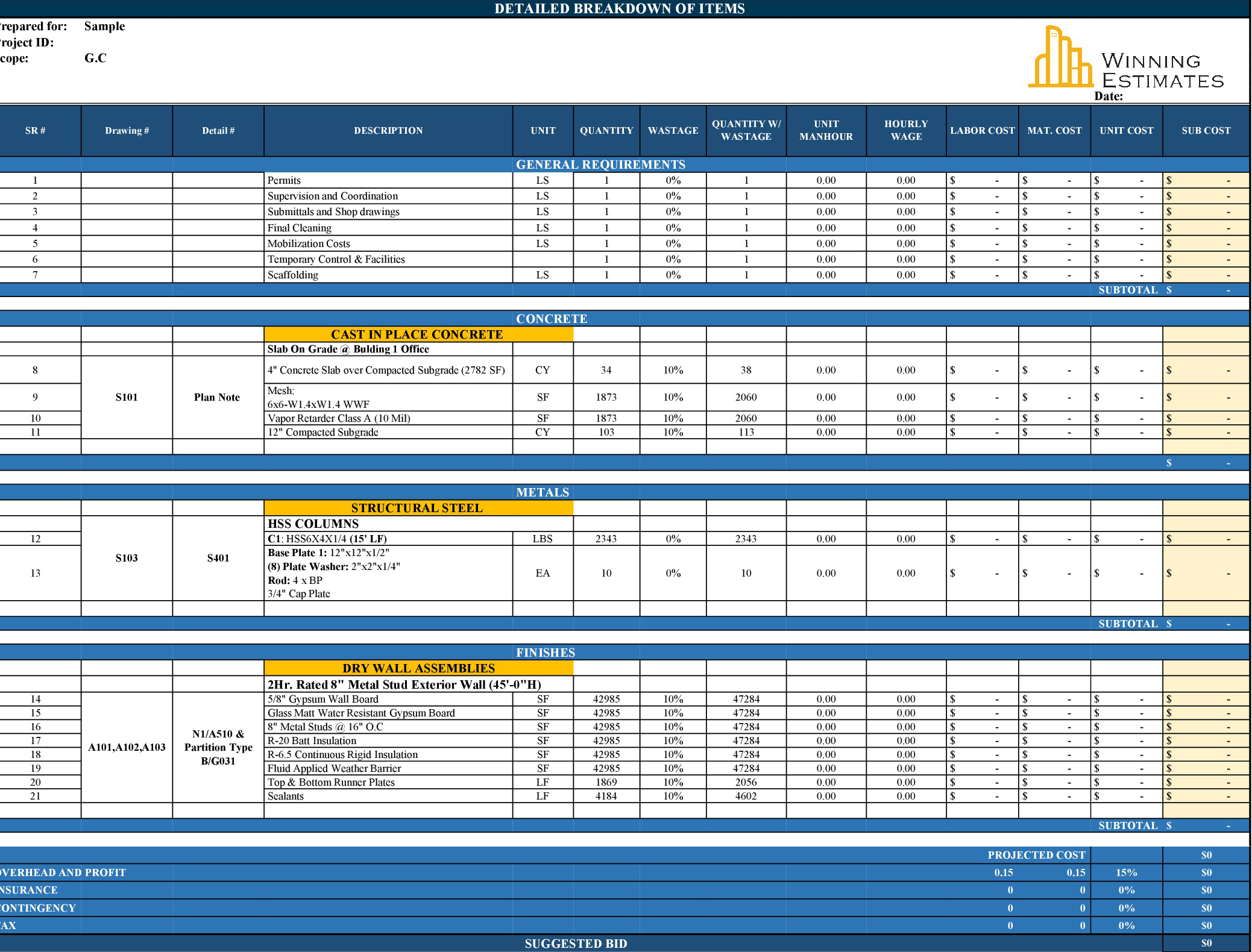The height and width of the screenshot is (952, 1252).
Task: Select the DETAILED BREAKDOWN OF ITEMS title
Action: pos(620,9)
